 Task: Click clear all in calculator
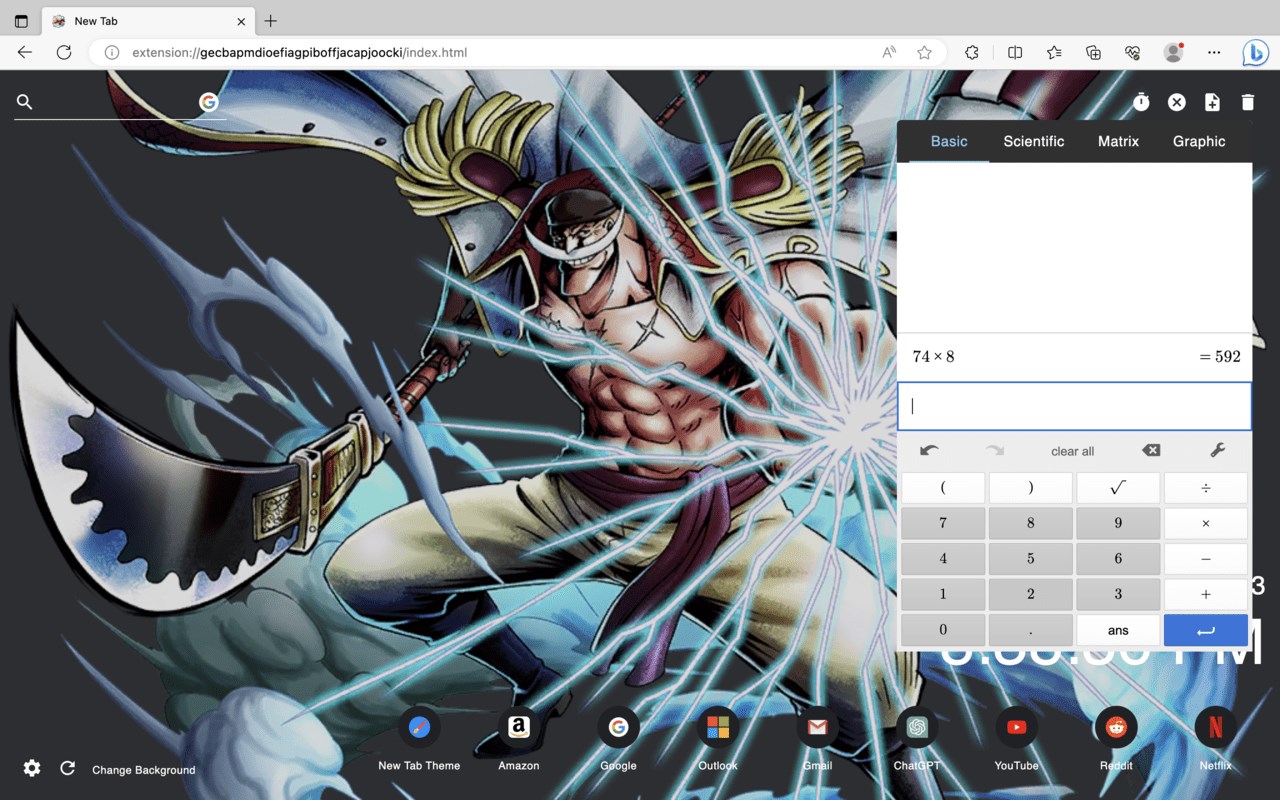pyautogui.click(x=1073, y=452)
